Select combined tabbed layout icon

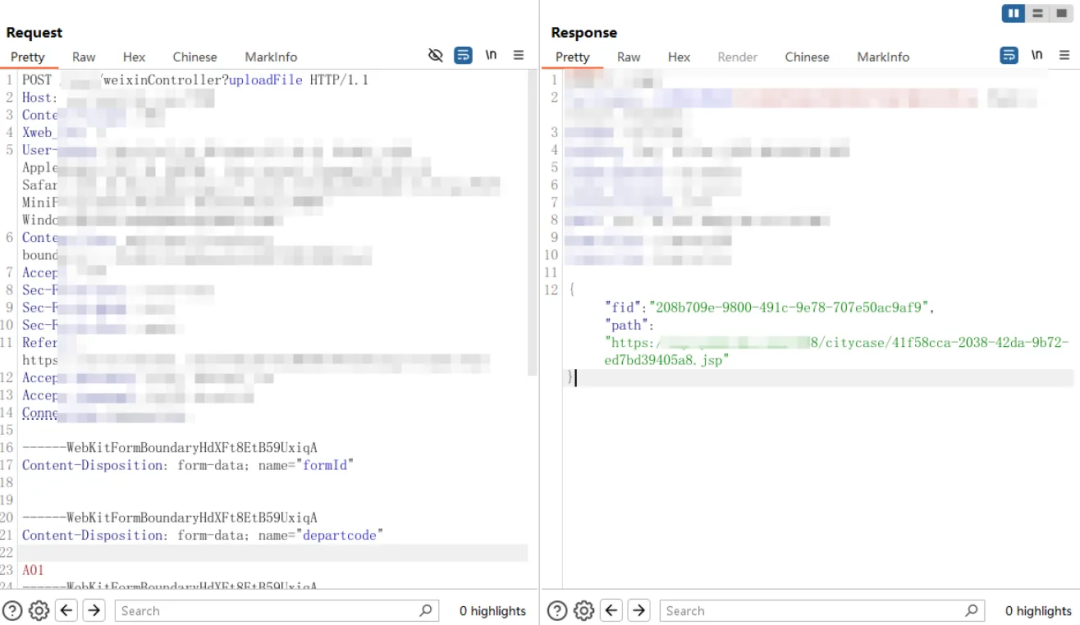point(1060,13)
